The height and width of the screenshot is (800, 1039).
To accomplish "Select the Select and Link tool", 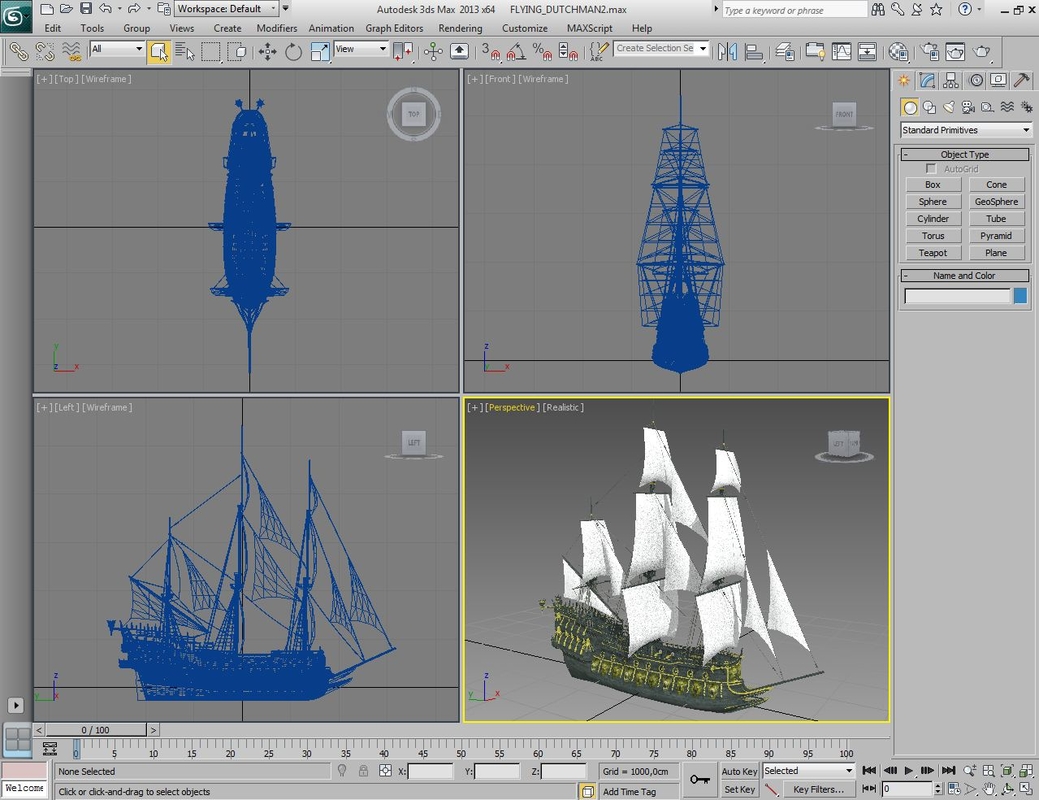I will point(19,51).
